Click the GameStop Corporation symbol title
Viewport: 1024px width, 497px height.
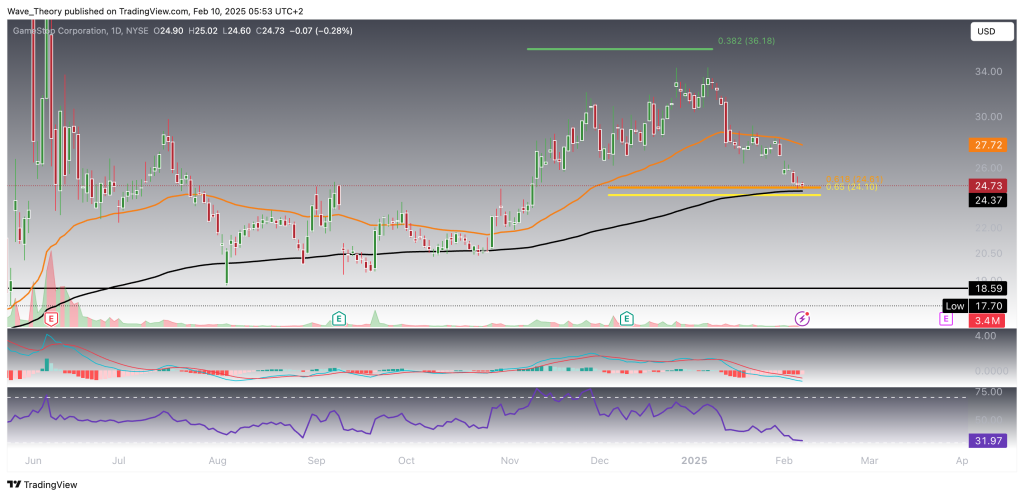coord(58,30)
